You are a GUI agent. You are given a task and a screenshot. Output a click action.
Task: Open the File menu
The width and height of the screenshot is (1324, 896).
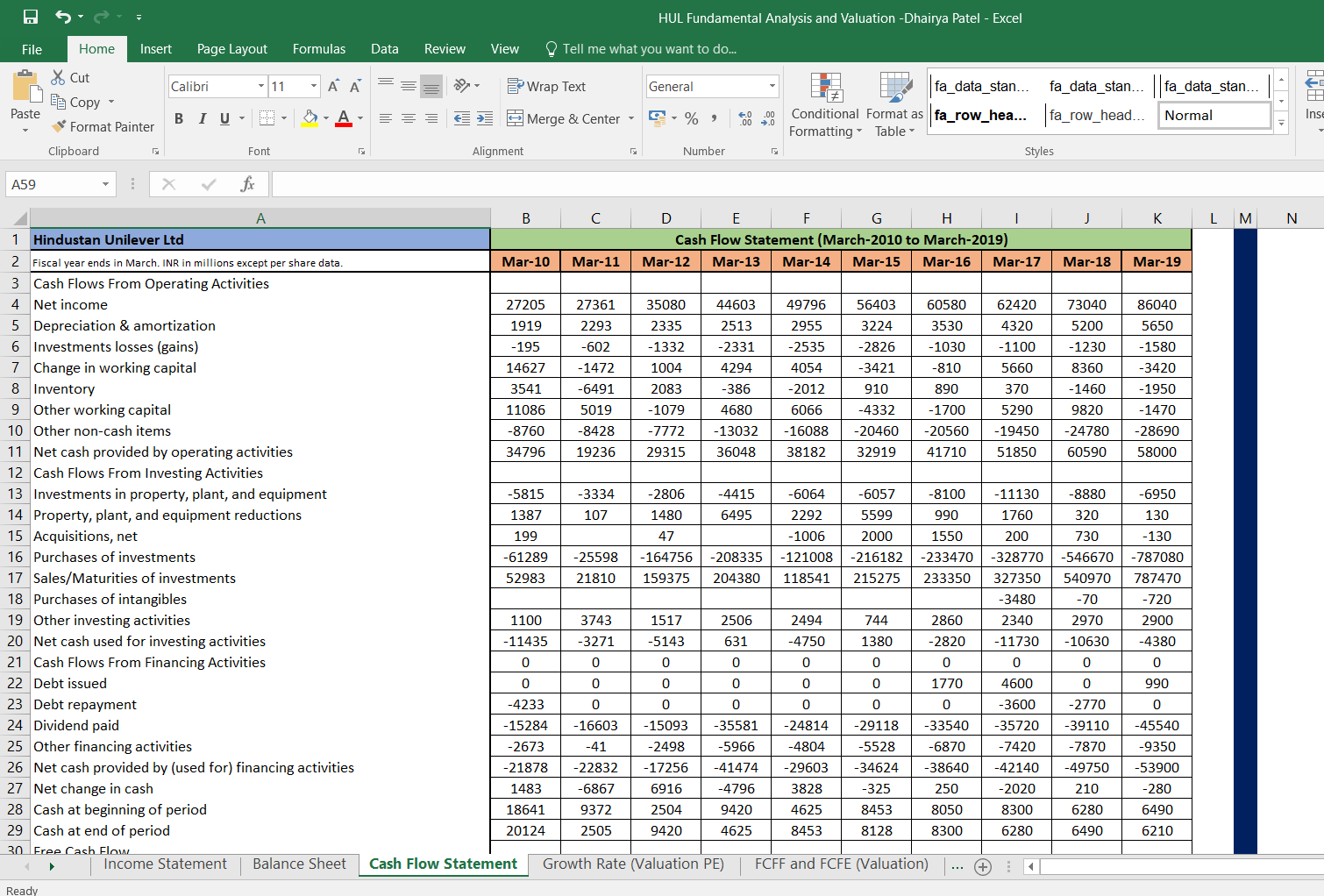[32, 49]
